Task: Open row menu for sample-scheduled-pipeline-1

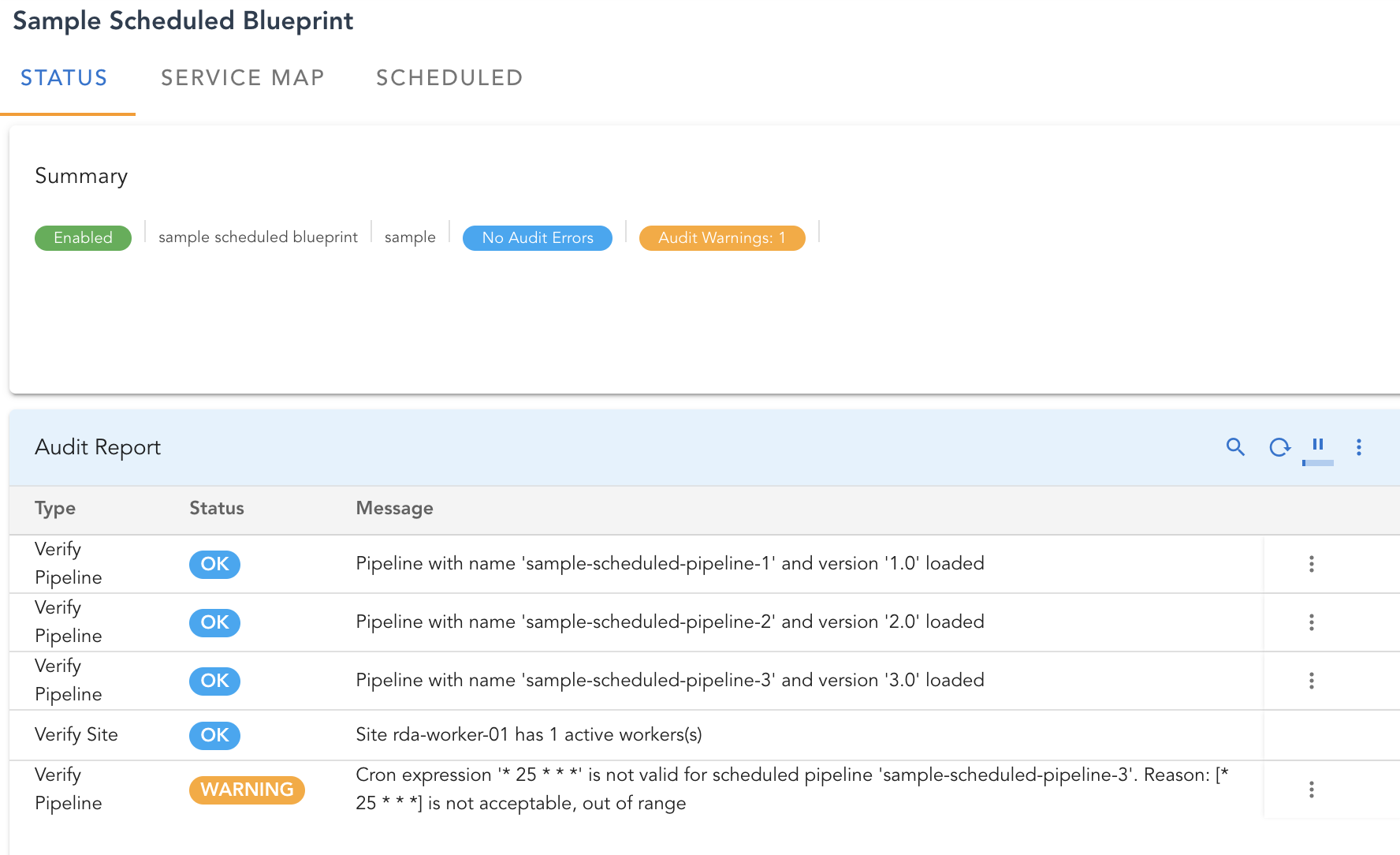Action: [1311, 564]
